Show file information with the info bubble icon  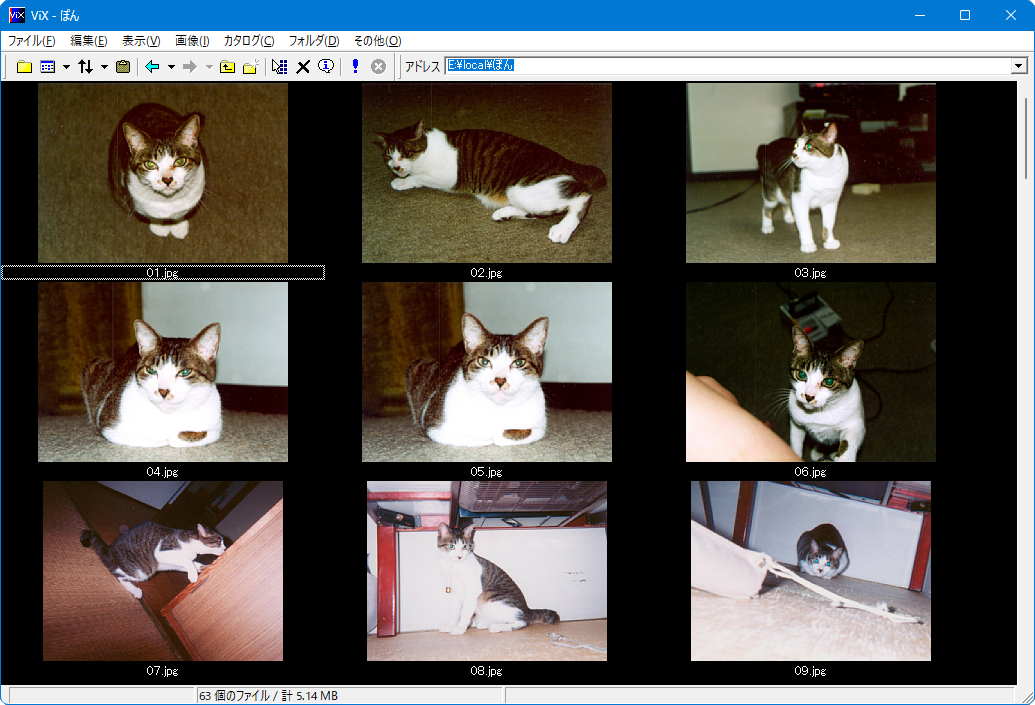tap(326, 67)
